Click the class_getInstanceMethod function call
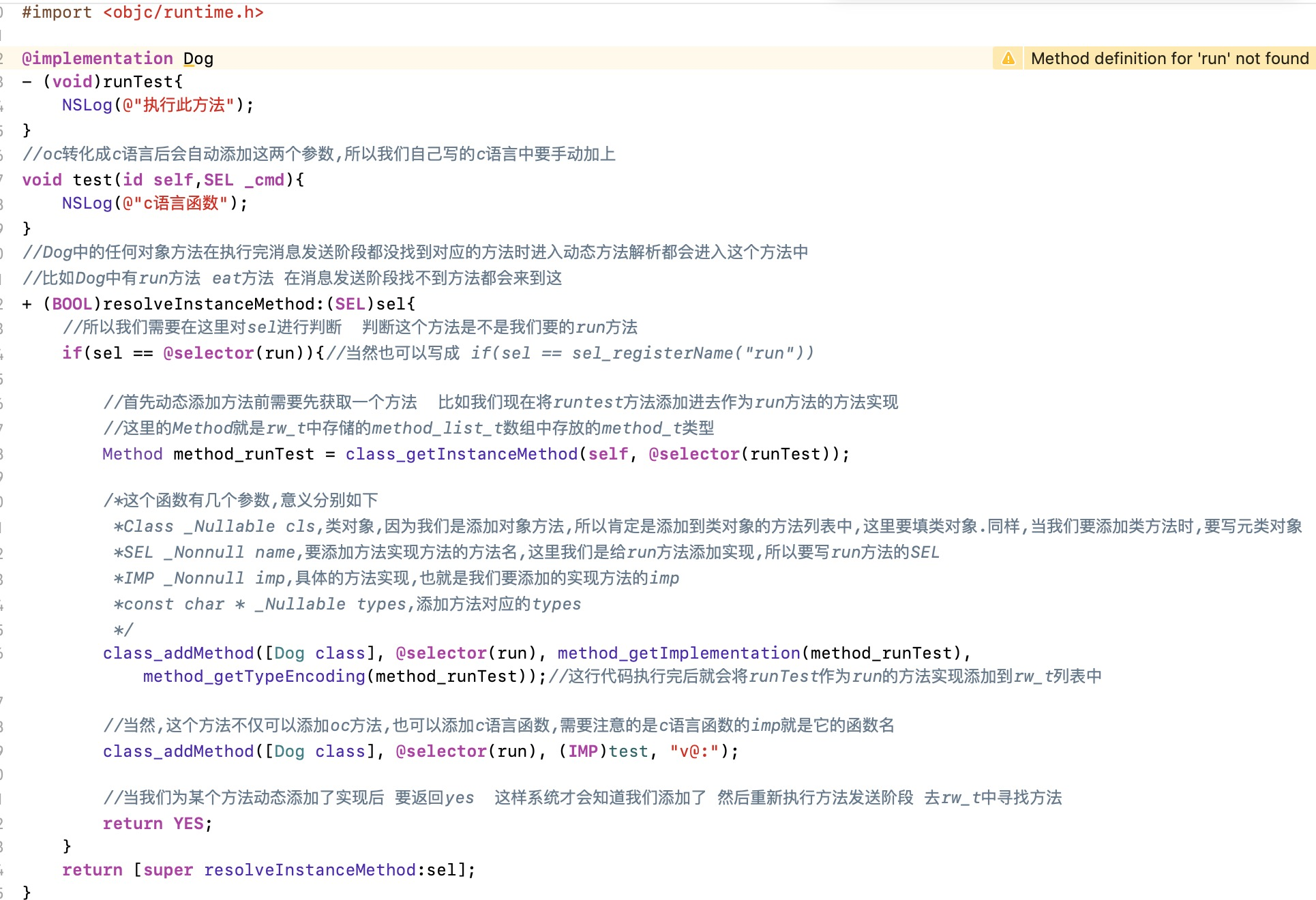 461,454
